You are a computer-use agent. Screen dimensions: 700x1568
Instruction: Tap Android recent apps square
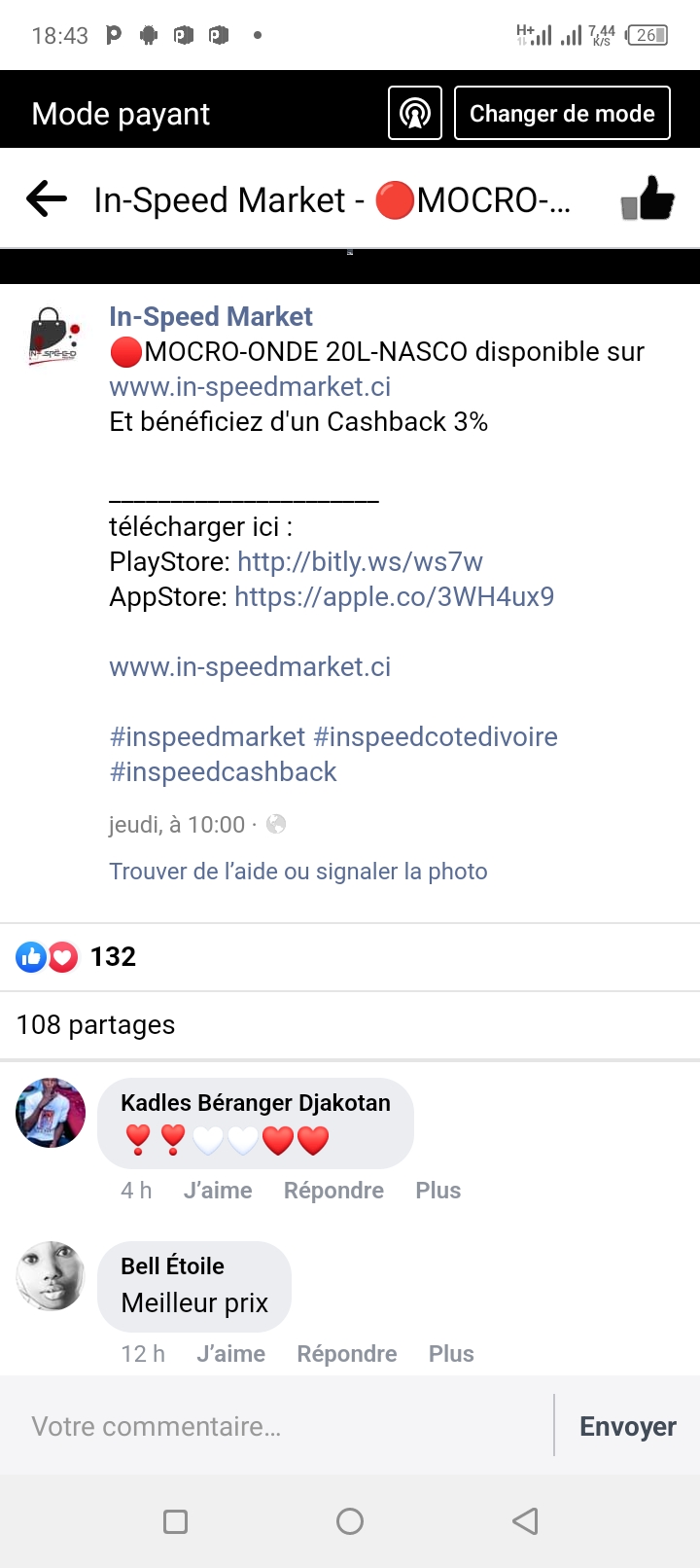click(175, 1521)
